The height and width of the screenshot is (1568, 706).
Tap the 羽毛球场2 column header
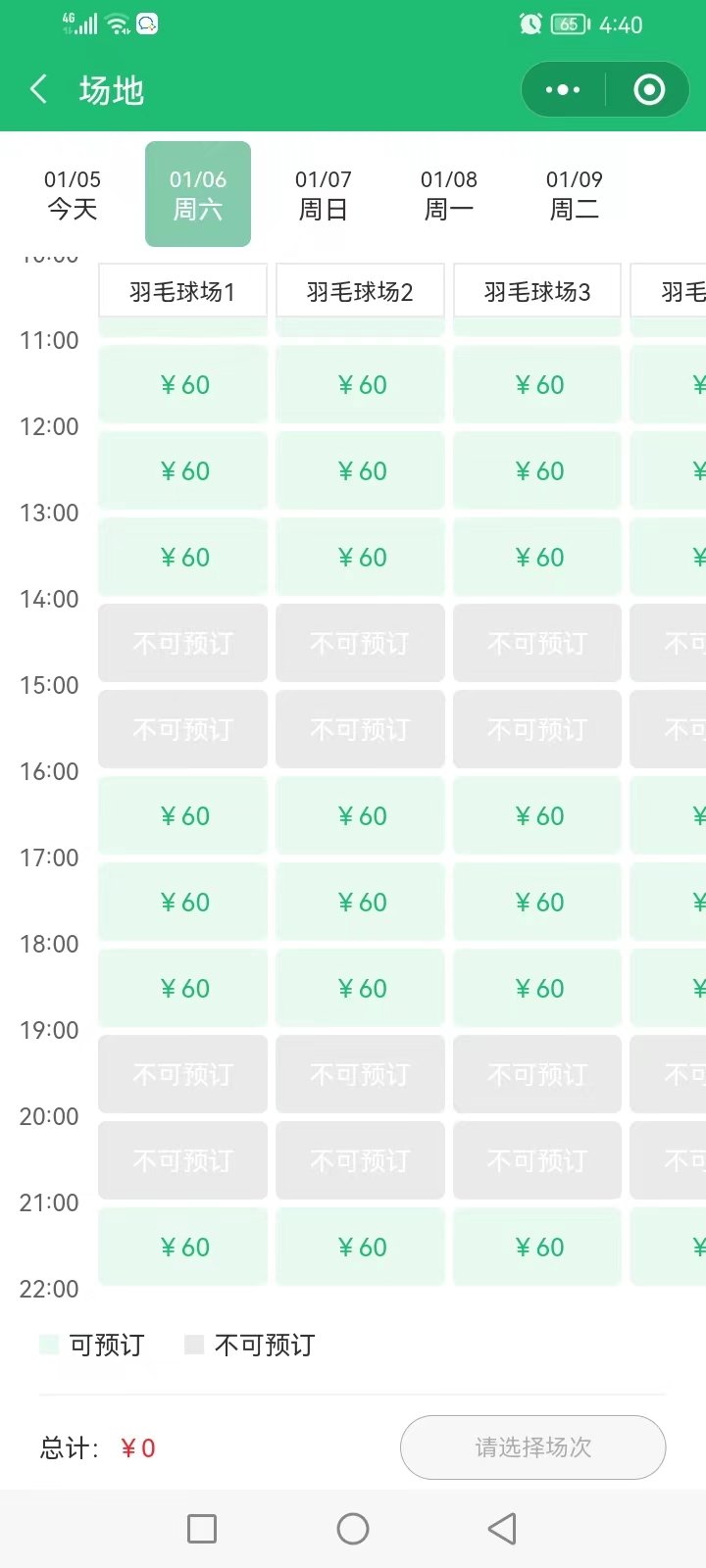[360, 291]
